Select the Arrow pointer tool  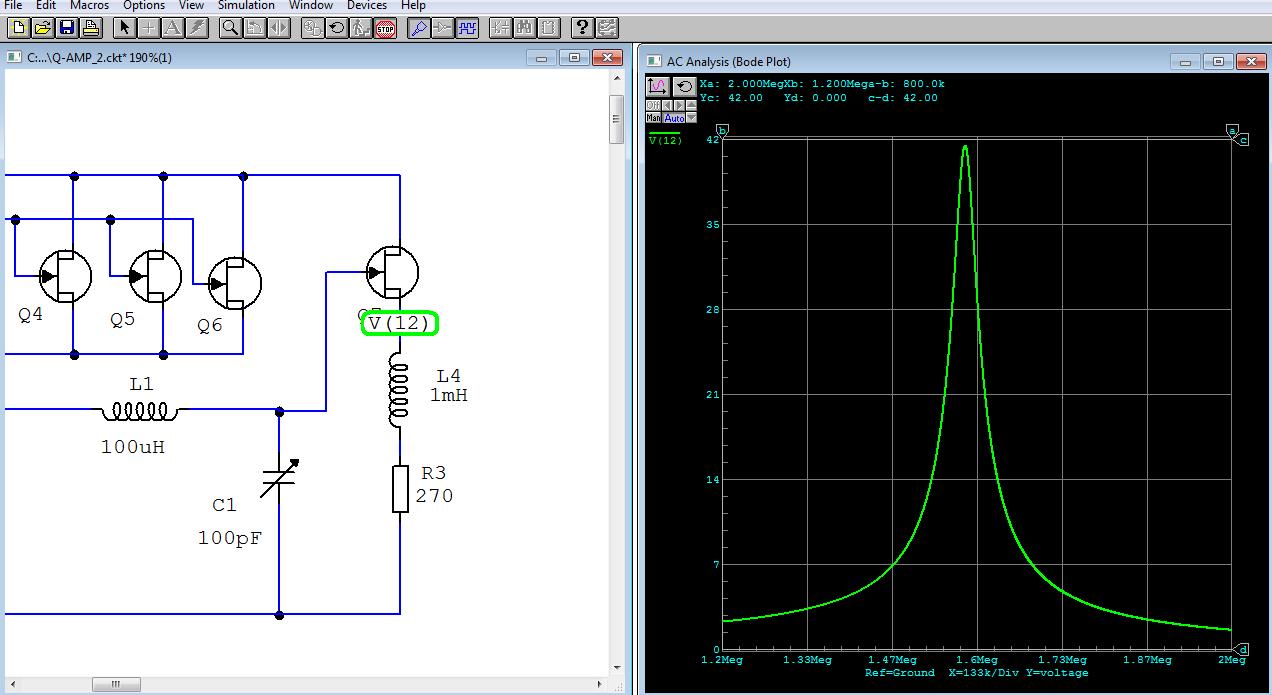coord(124,28)
